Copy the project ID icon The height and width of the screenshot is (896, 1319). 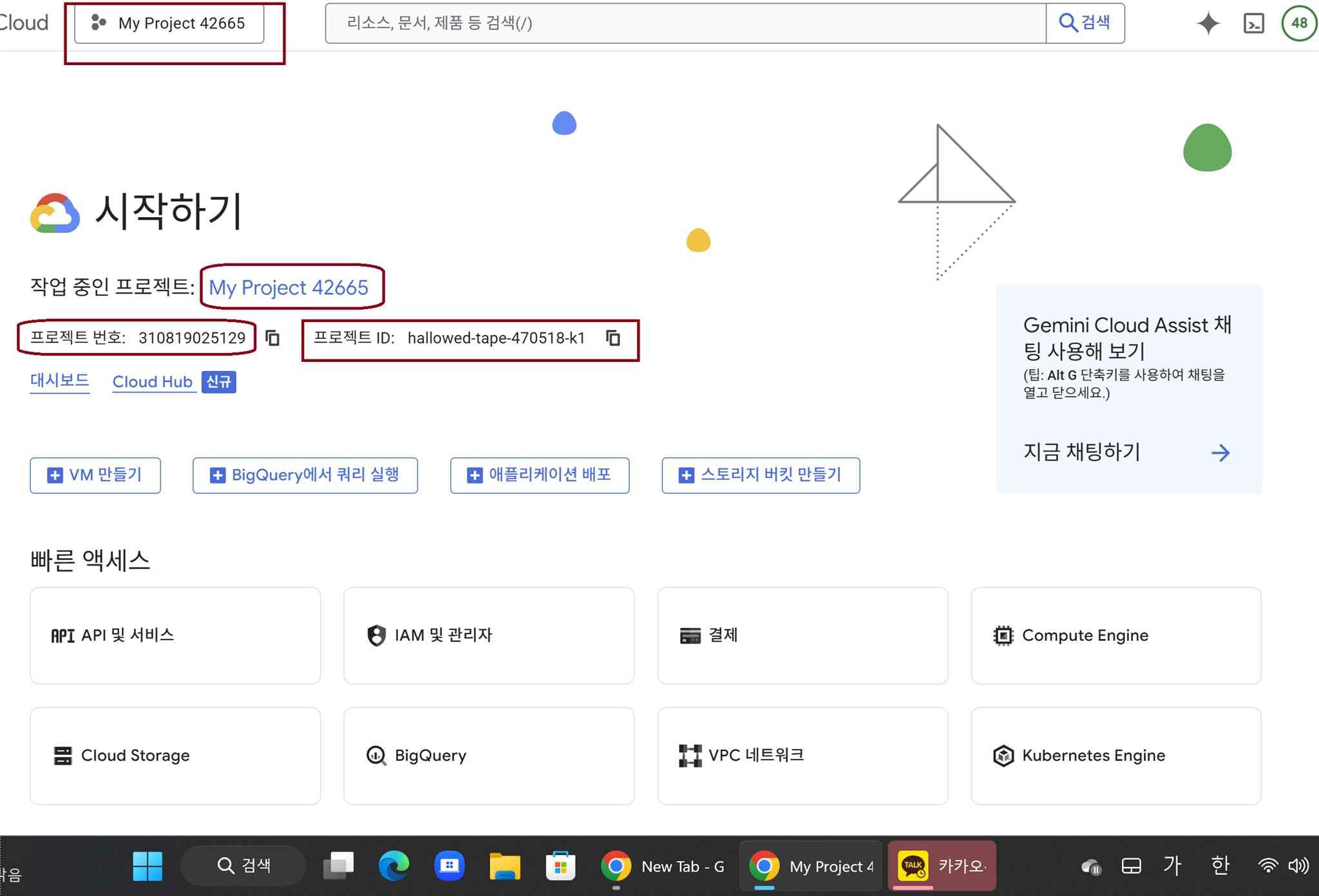click(x=613, y=338)
